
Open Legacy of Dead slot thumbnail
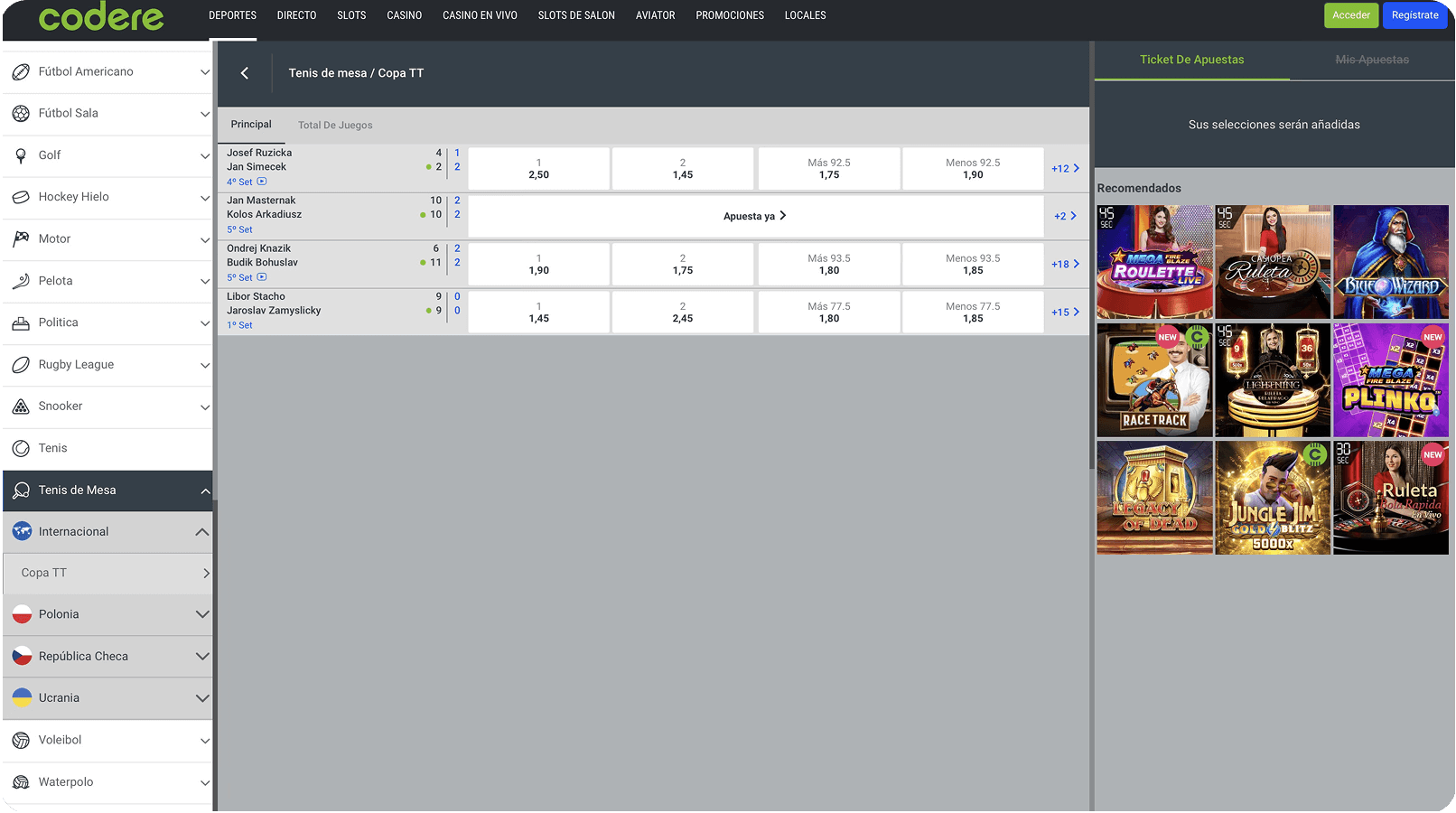[1154, 498]
